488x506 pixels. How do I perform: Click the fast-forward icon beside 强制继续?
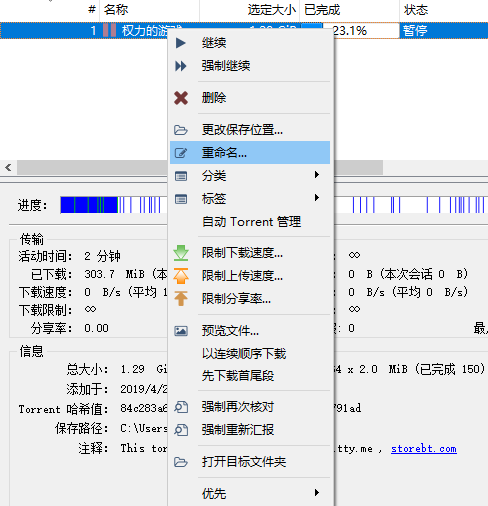181,66
